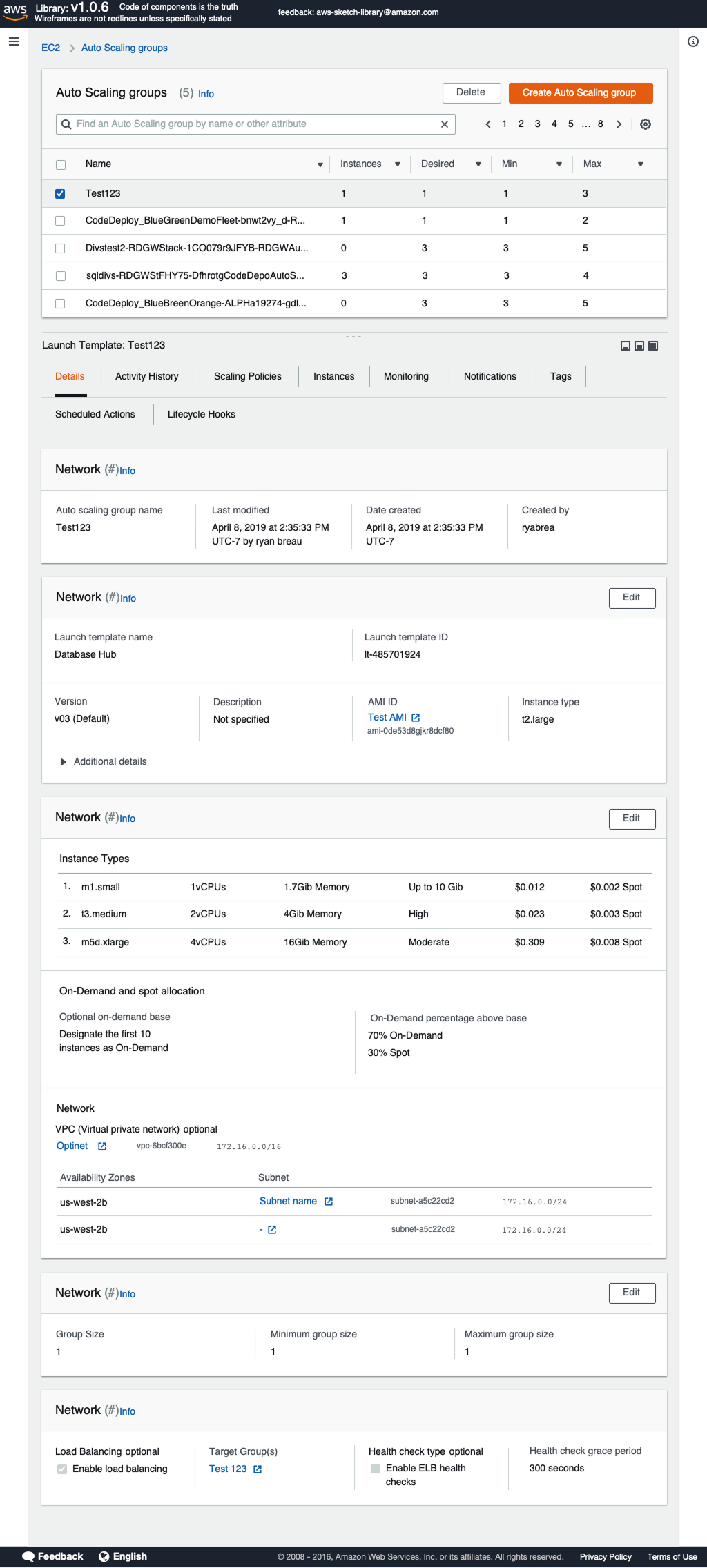Switch to the Details tab
The width and height of the screenshot is (707, 1568).
click(70, 377)
